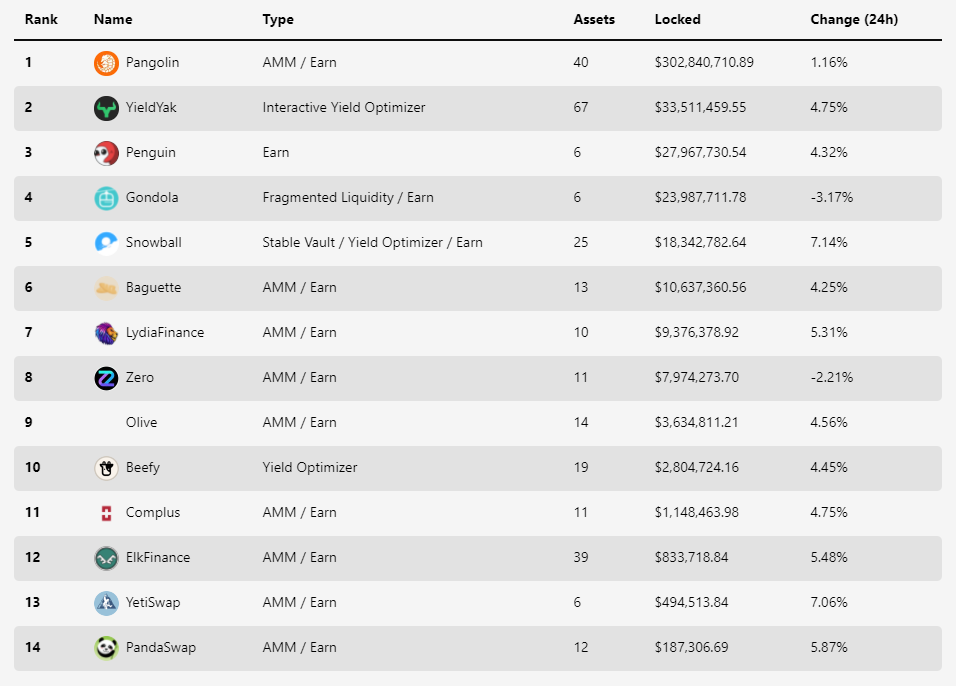Click the Complus logo icon
The image size is (956, 686).
[x=106, y=513]
